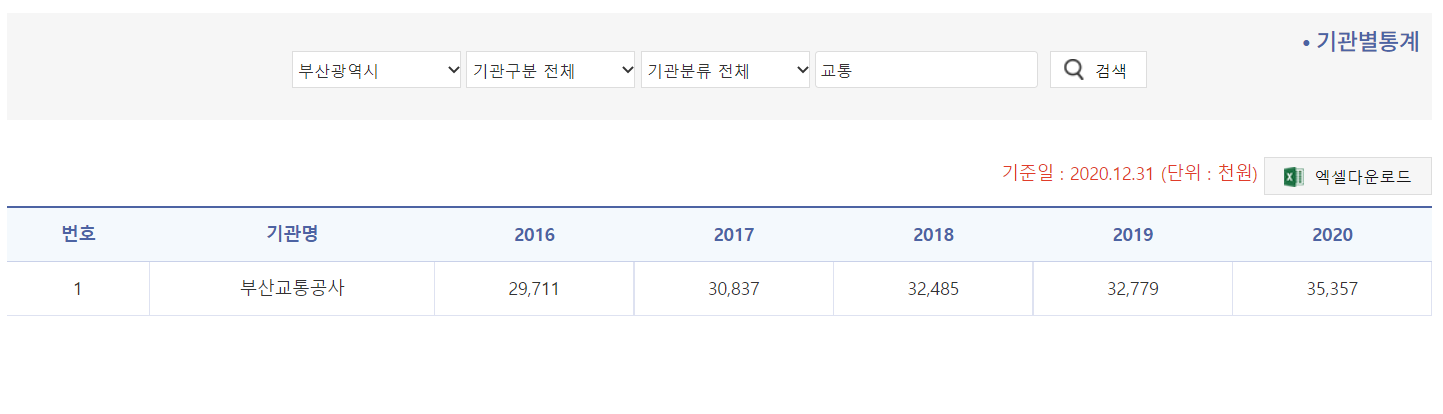Select row number 1 cell
The width and height of the screenshot is (1443, 414).
(x=78, y=289)
